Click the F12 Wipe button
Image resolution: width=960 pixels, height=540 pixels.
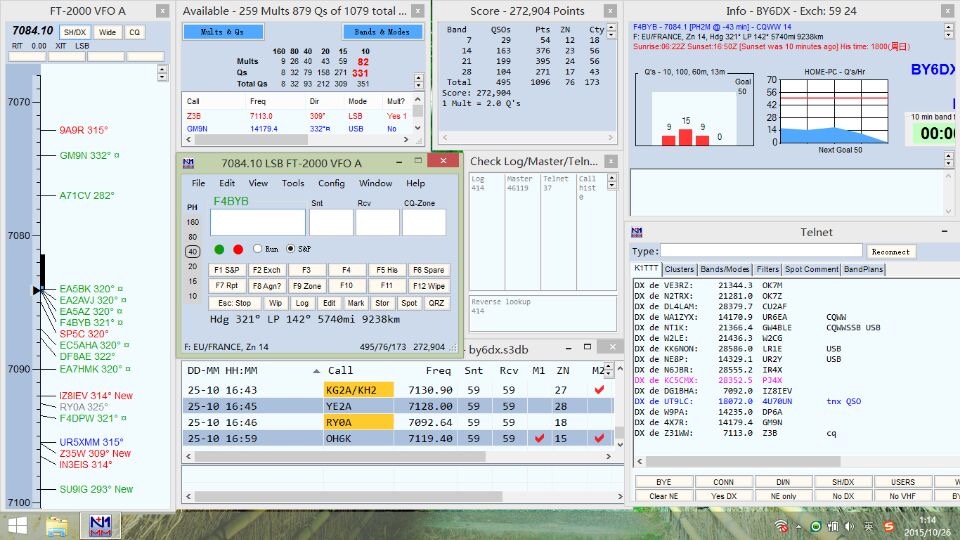point(429,286)
